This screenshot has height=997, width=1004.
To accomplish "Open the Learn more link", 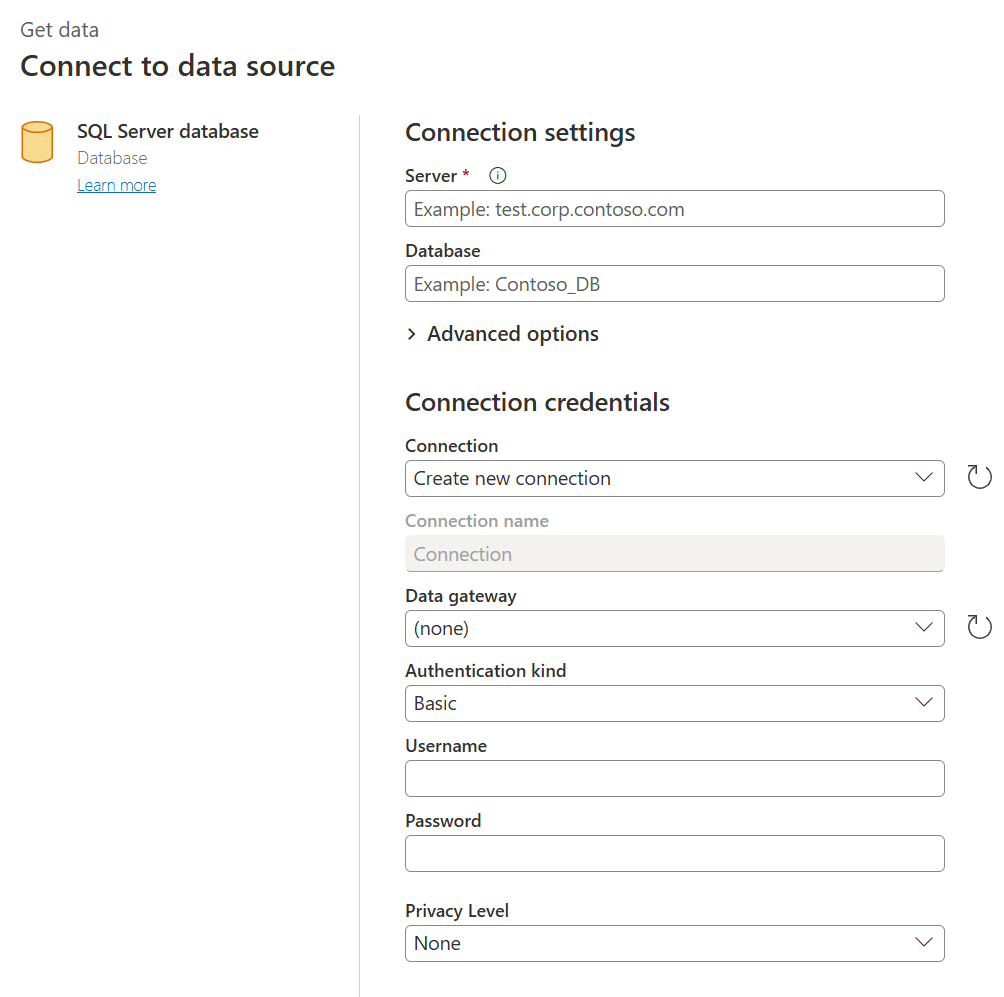I will coord(116,184).
